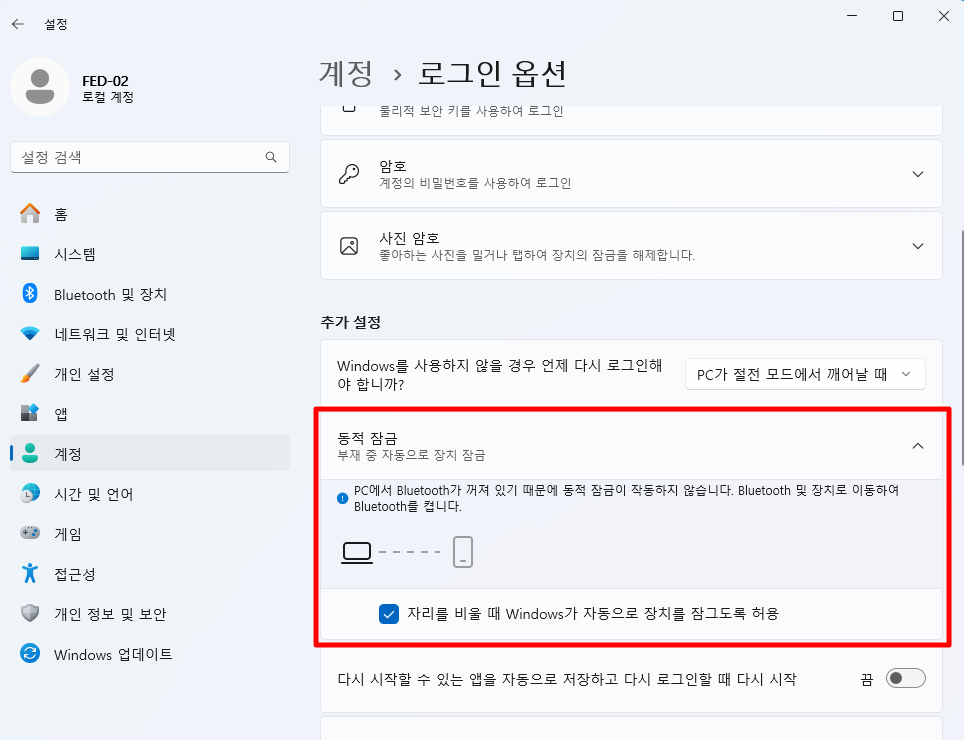
Task: Click the 접근성 accessibility figure icon
Action: [30, 573]
